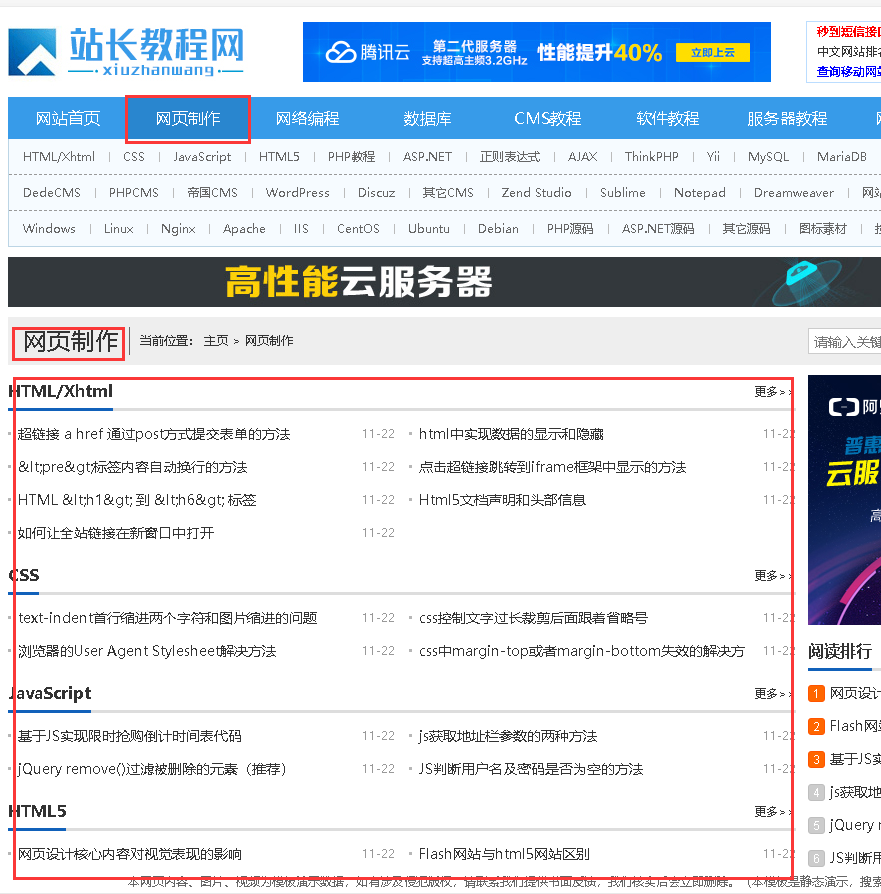Open 正则表达式 sub-navigation link
The width and height of the screenshot is (881, 894).
(510, 157)
